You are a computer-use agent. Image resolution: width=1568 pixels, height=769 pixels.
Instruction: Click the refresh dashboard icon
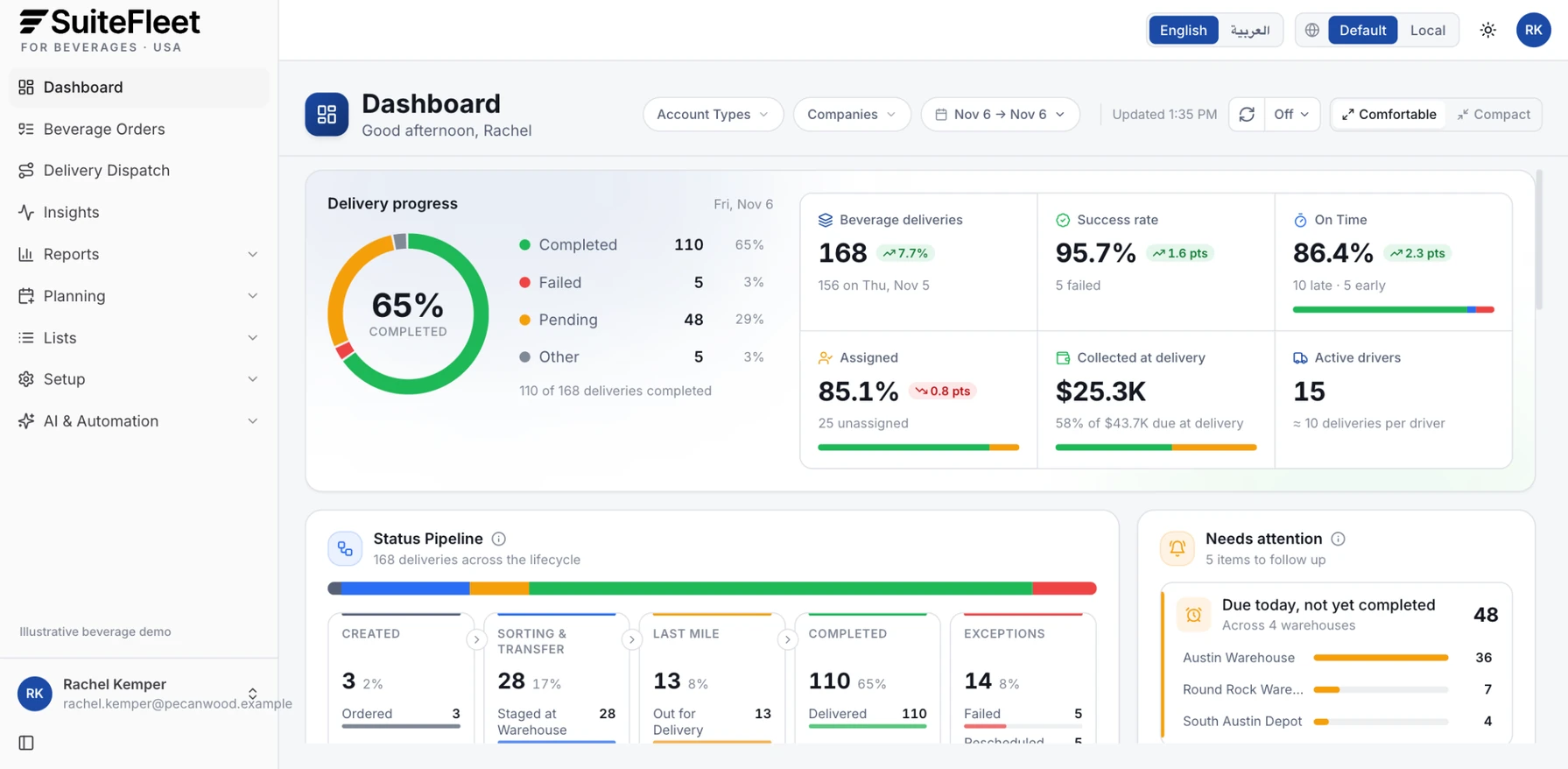pos(1247,115)
